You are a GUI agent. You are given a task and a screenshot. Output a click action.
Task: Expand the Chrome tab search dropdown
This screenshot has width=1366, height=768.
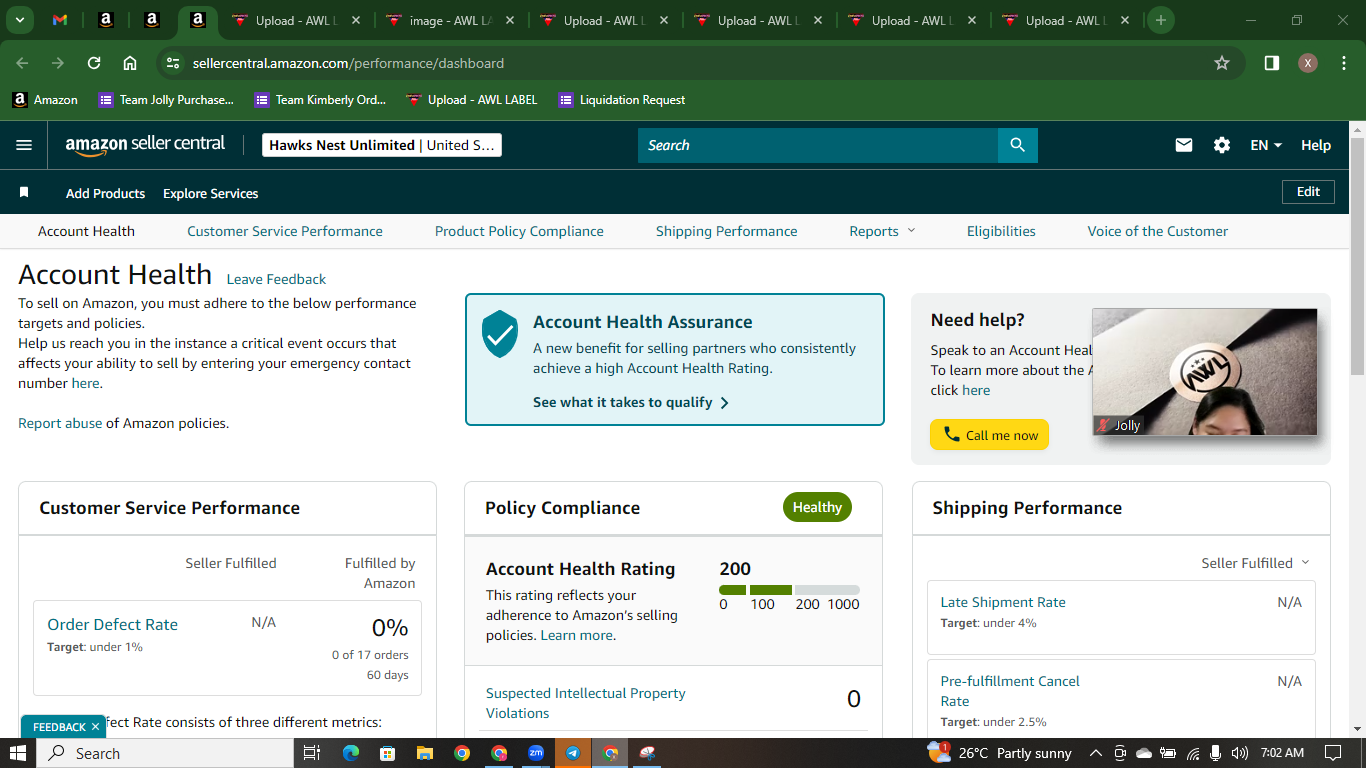pyautogui.click(x=19, y=20)
